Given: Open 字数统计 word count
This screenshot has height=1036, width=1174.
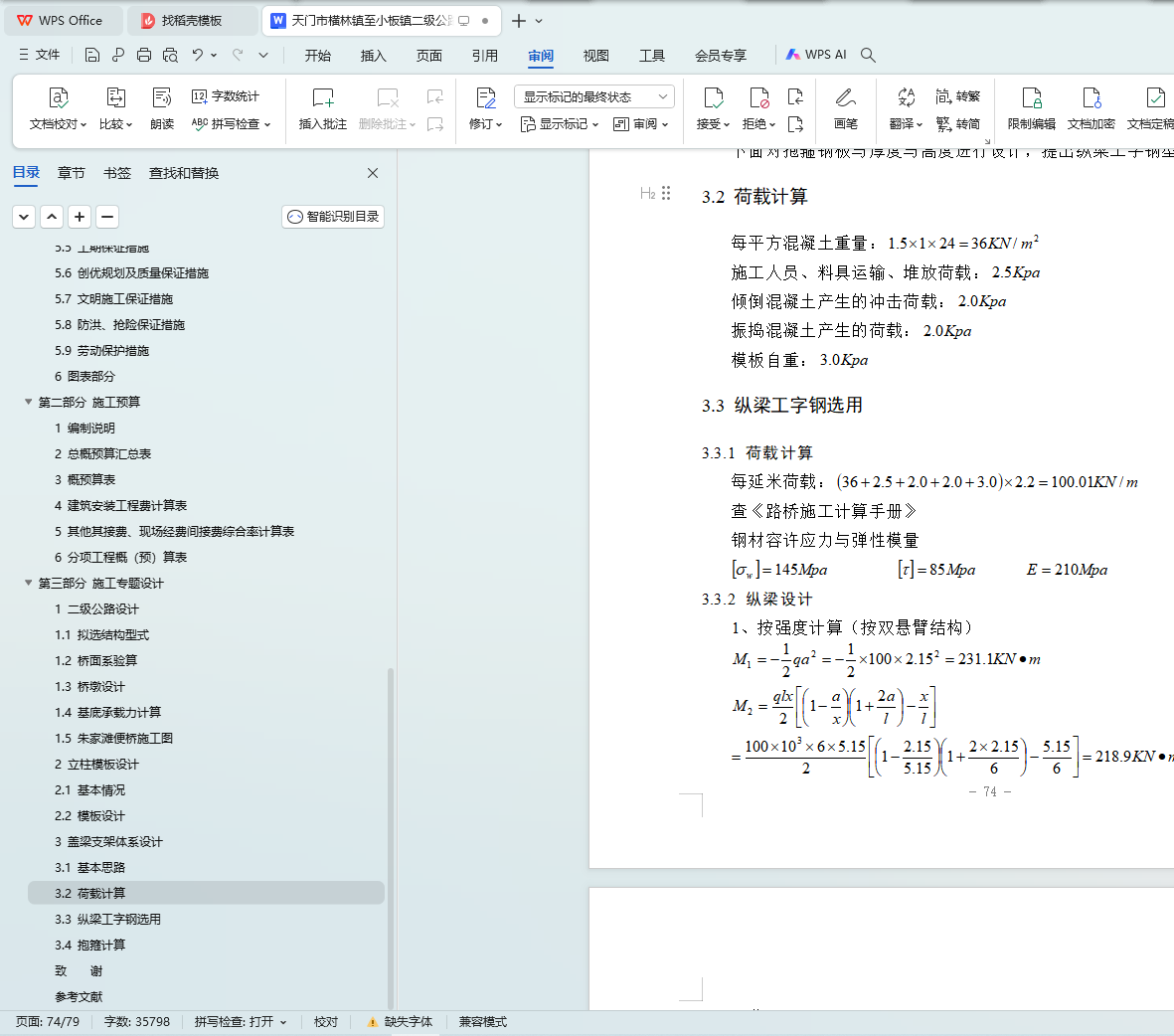Looking at the screenshot, I should [x=226, y=95].
